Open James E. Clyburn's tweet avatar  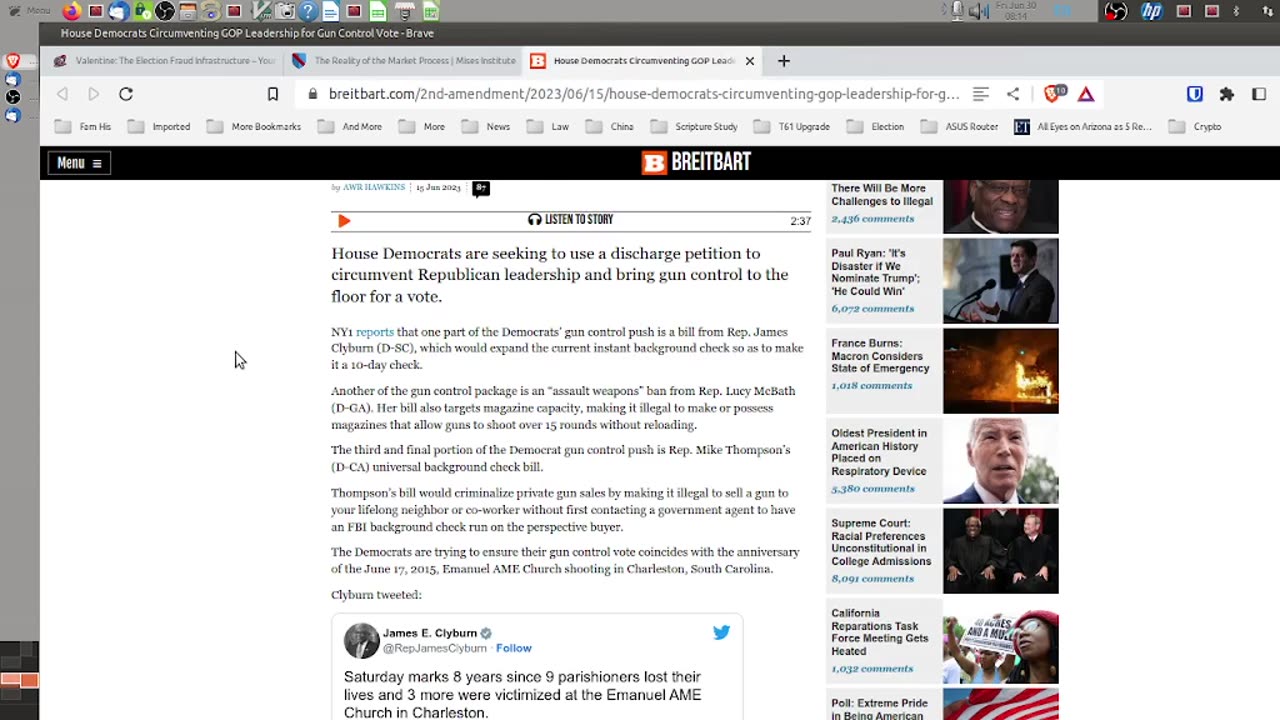point(361,640)
